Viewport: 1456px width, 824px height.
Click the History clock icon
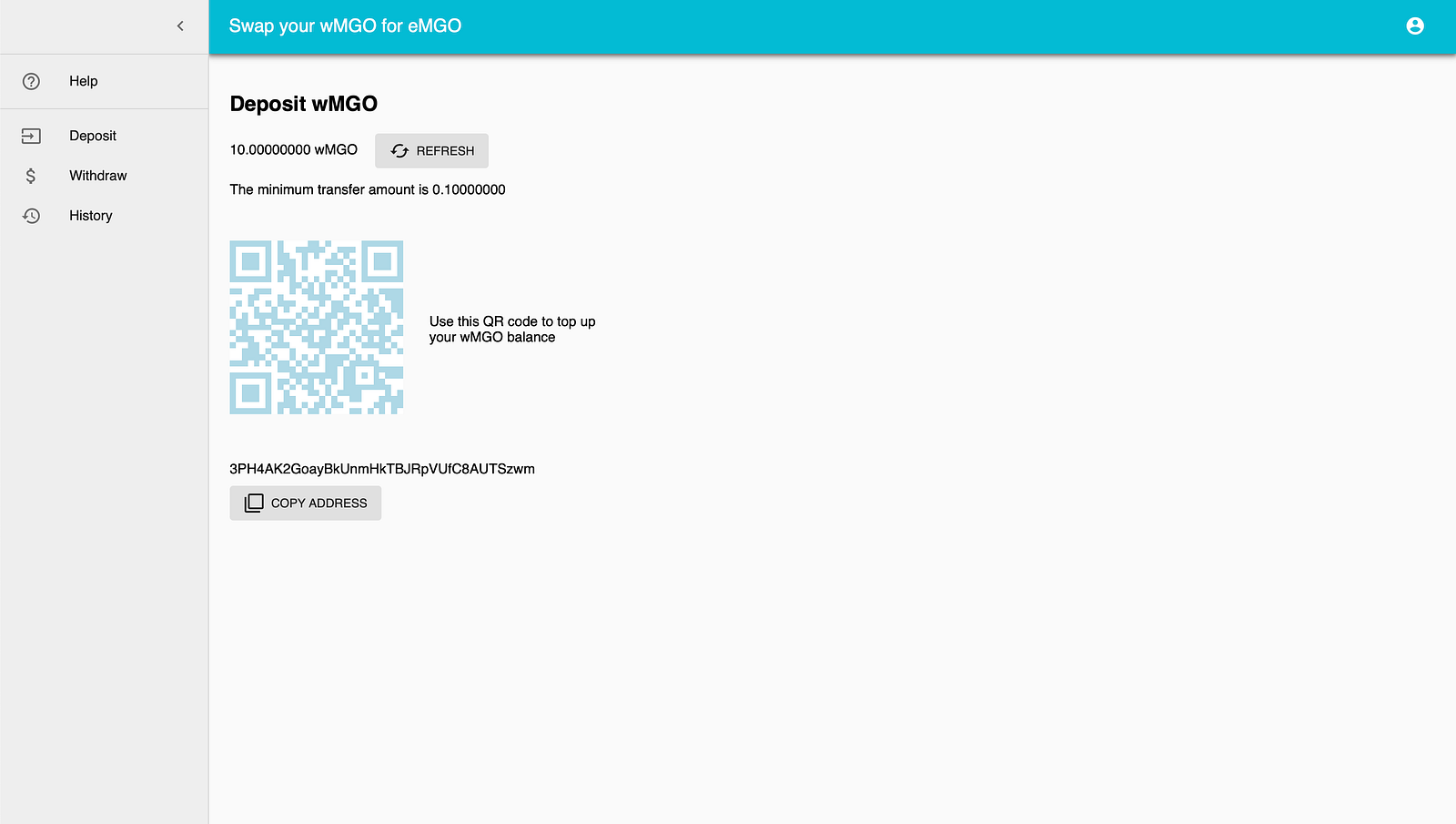[x=31, y=216]
